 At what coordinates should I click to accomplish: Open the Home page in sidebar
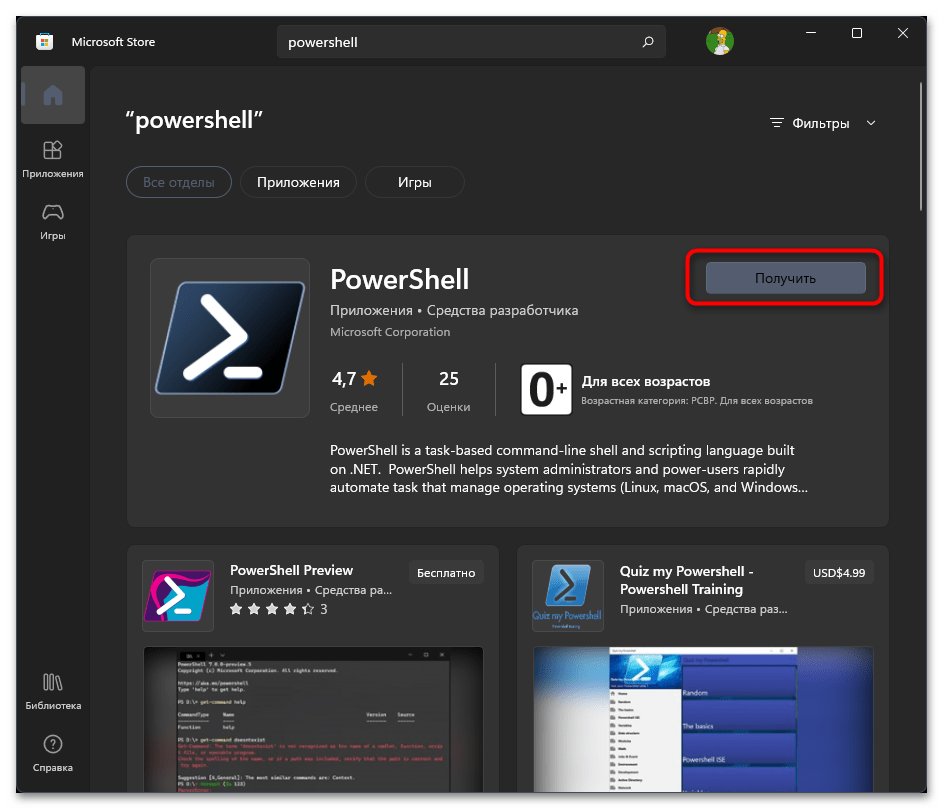click(52, 96)
